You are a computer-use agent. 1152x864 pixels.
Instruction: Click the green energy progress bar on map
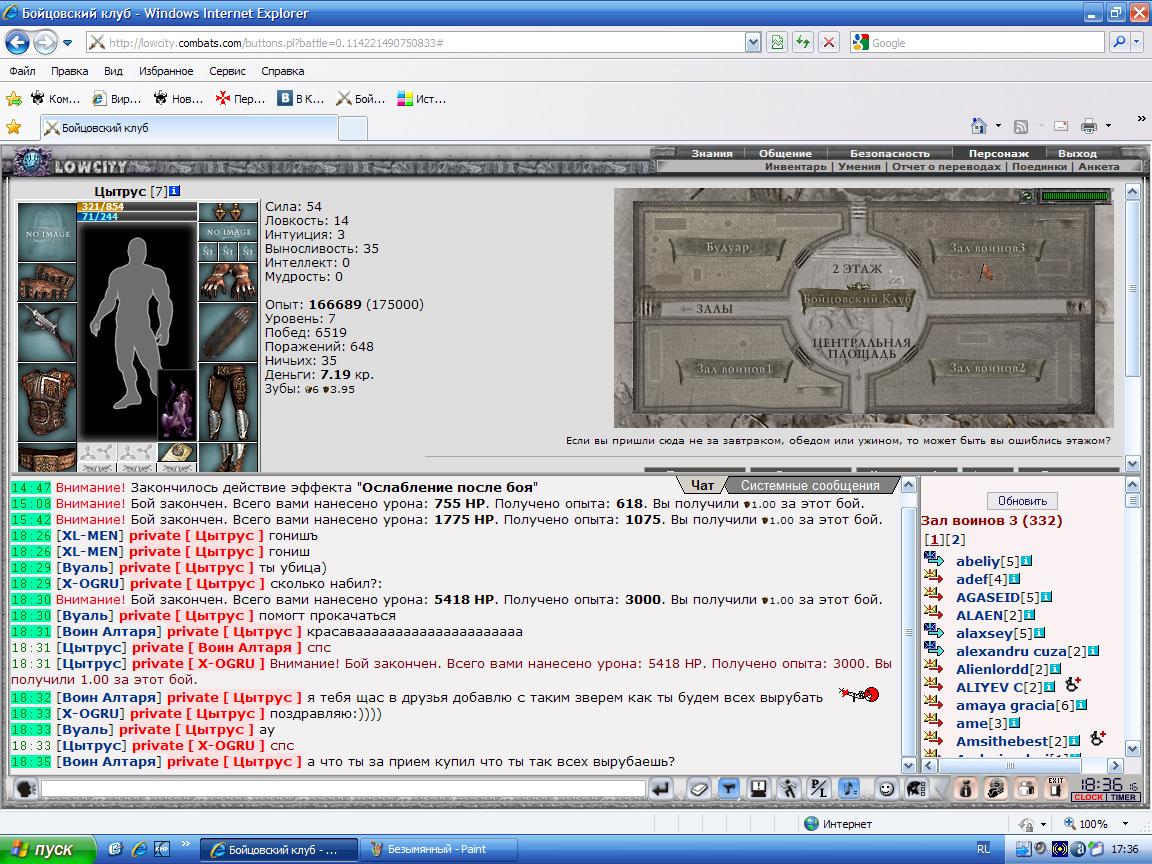[x=1076, y=196]
